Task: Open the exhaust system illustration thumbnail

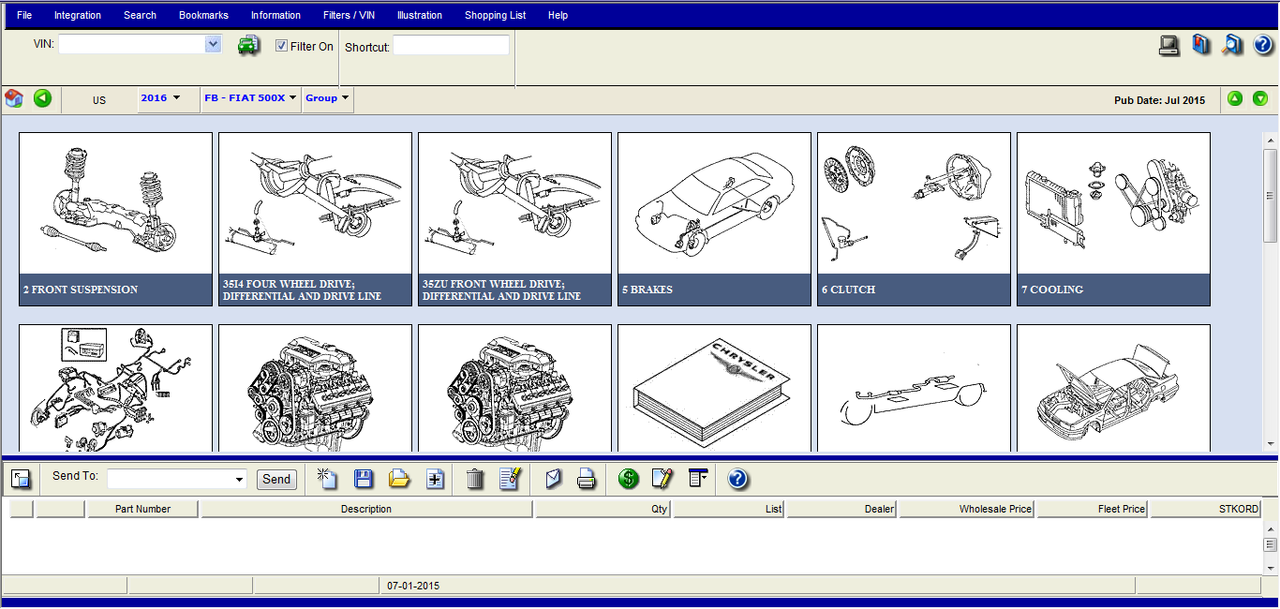Action: pos(914,388)
